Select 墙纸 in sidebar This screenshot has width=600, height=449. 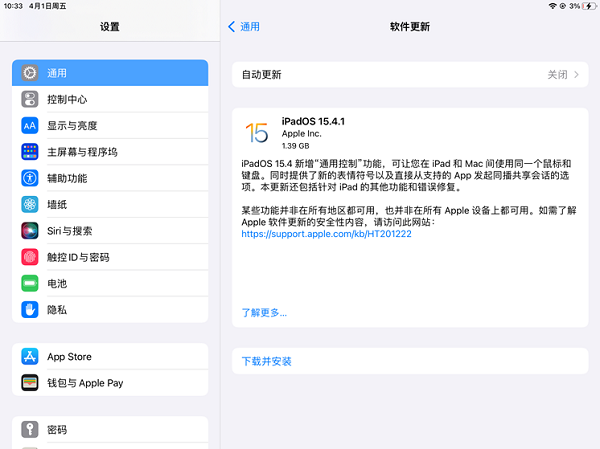[x=110, y=204]
